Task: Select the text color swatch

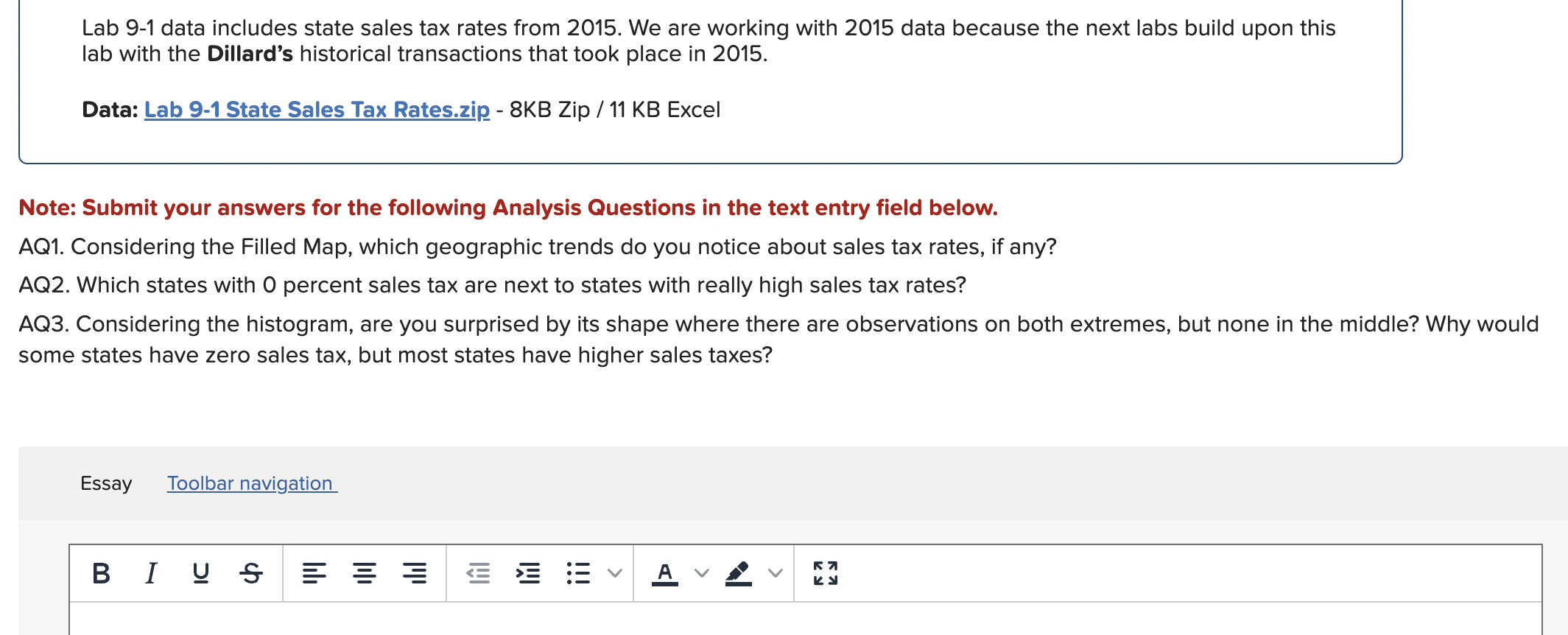Action: click(x=665, y=574)
